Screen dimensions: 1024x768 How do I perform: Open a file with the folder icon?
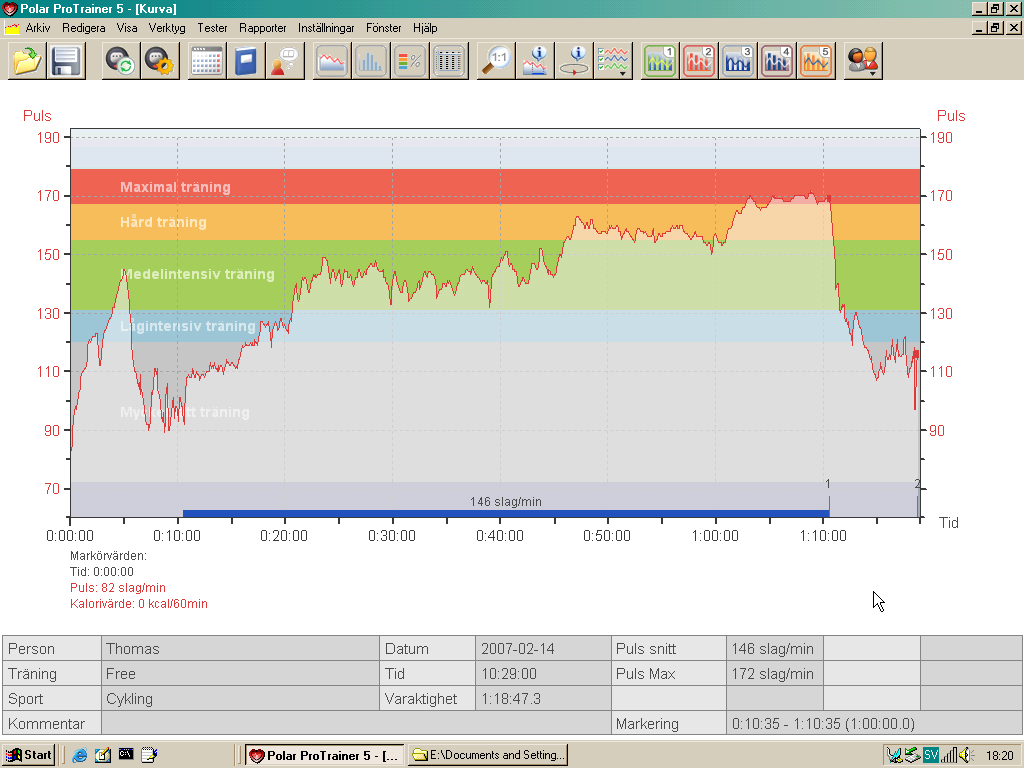pyautogui.click(x=27, y=61)
